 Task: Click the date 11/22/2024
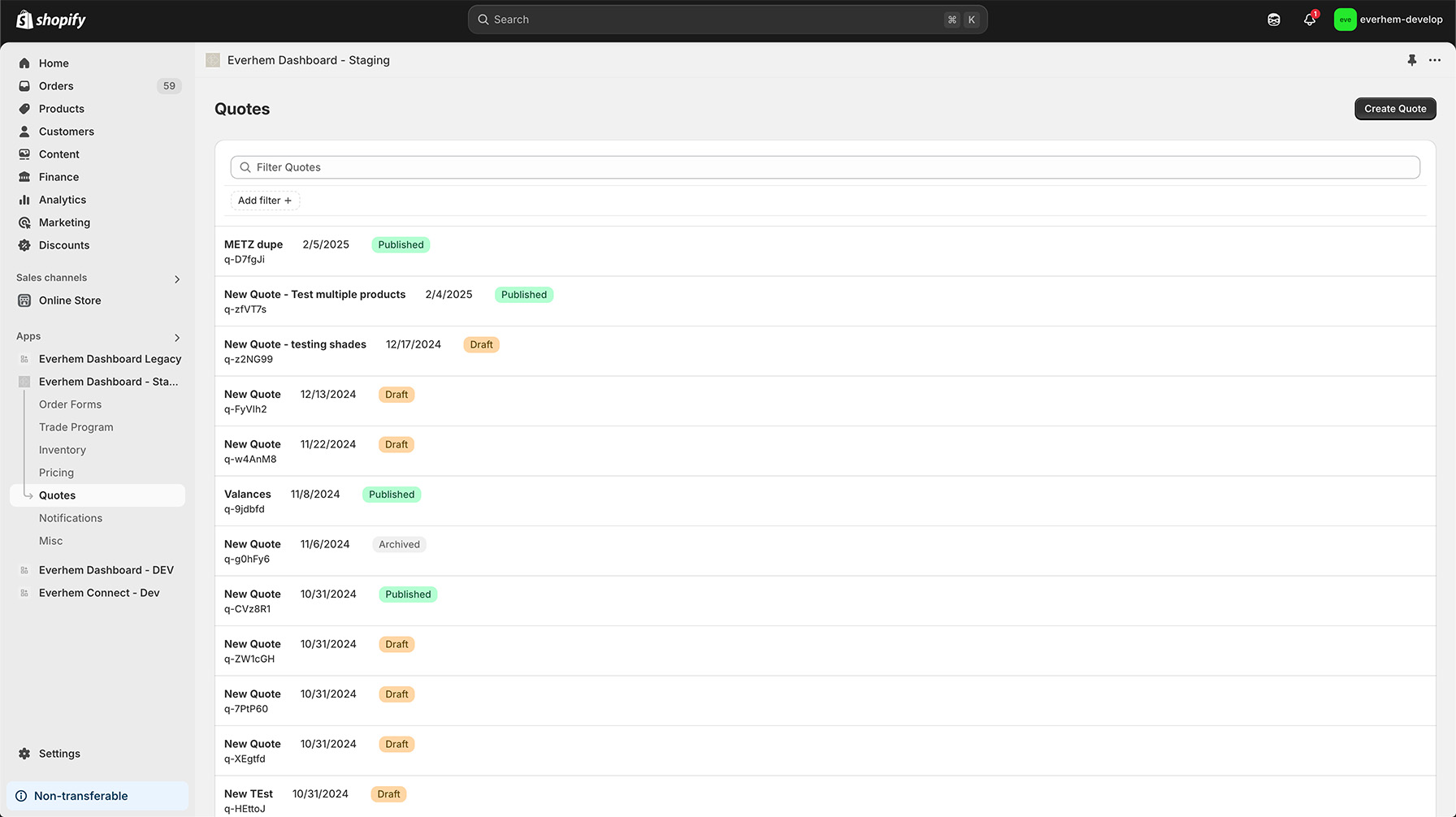[328, 444]
